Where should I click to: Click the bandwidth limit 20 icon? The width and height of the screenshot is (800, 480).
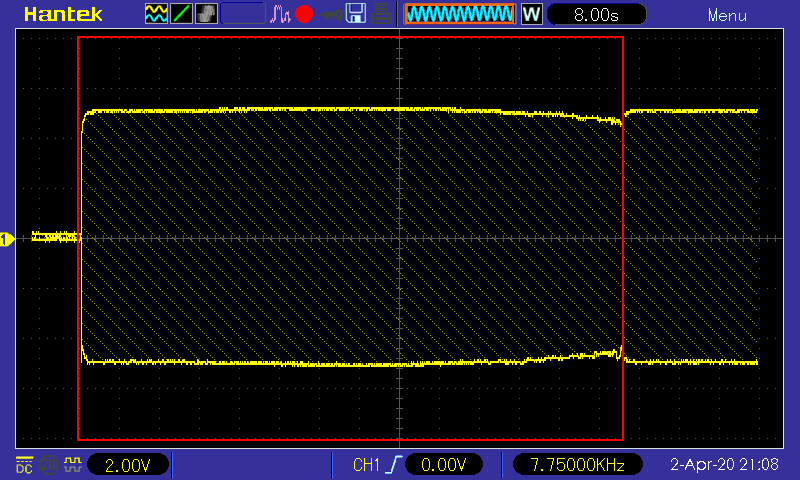coord(48,465)
